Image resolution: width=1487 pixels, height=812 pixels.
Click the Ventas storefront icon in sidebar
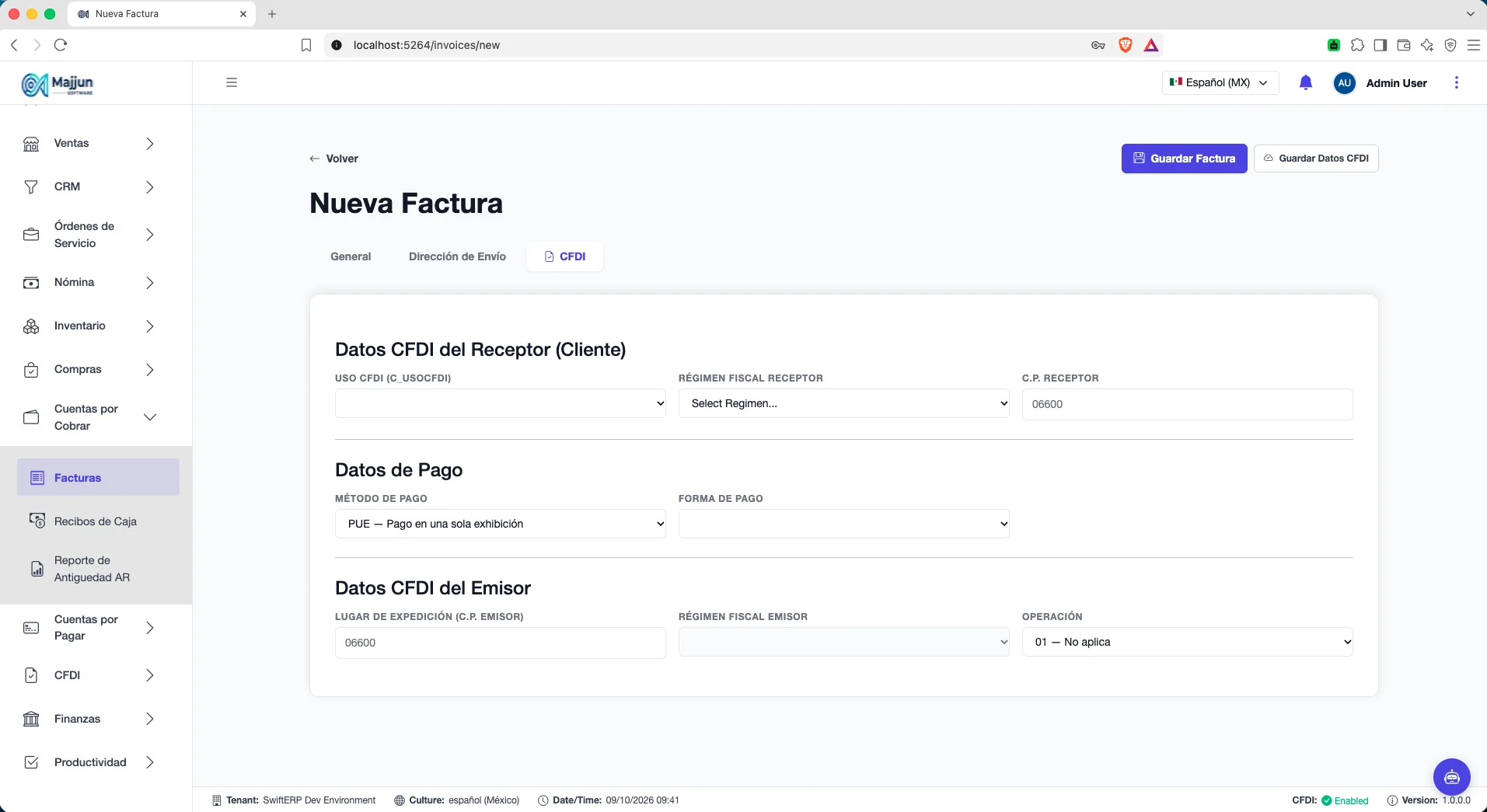coord(31,144)
